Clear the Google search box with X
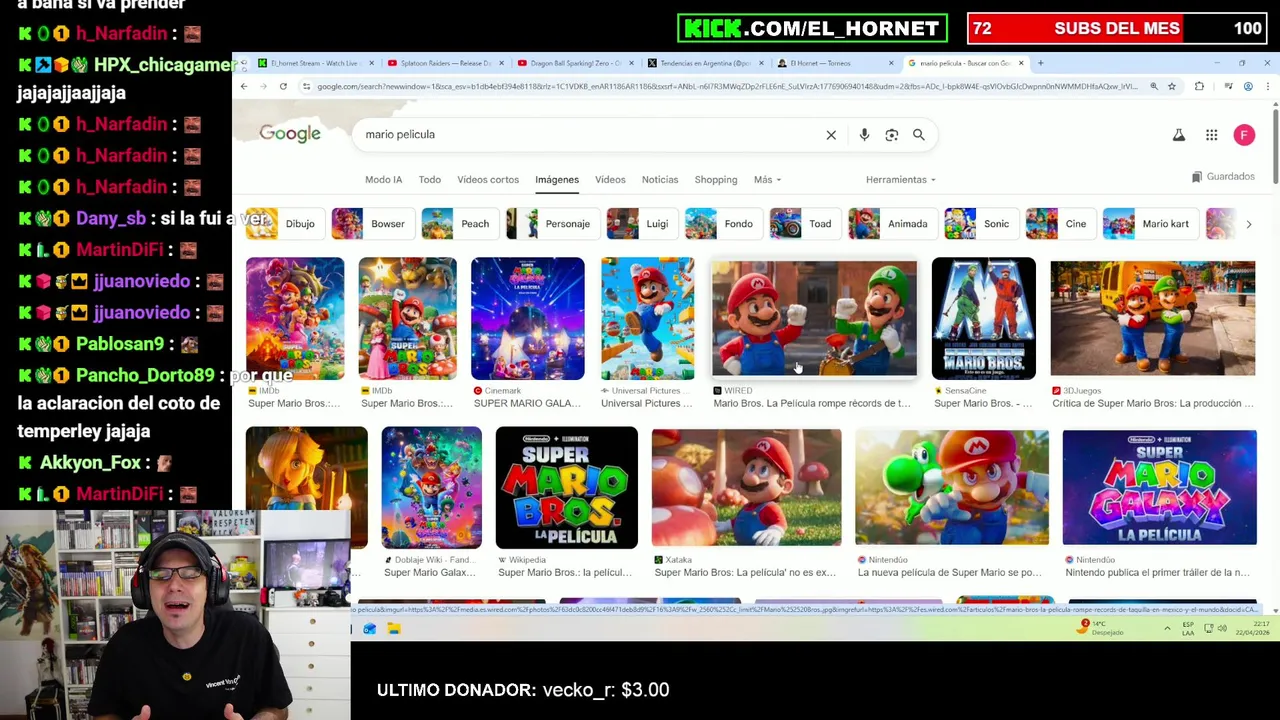 click(831, 135)
